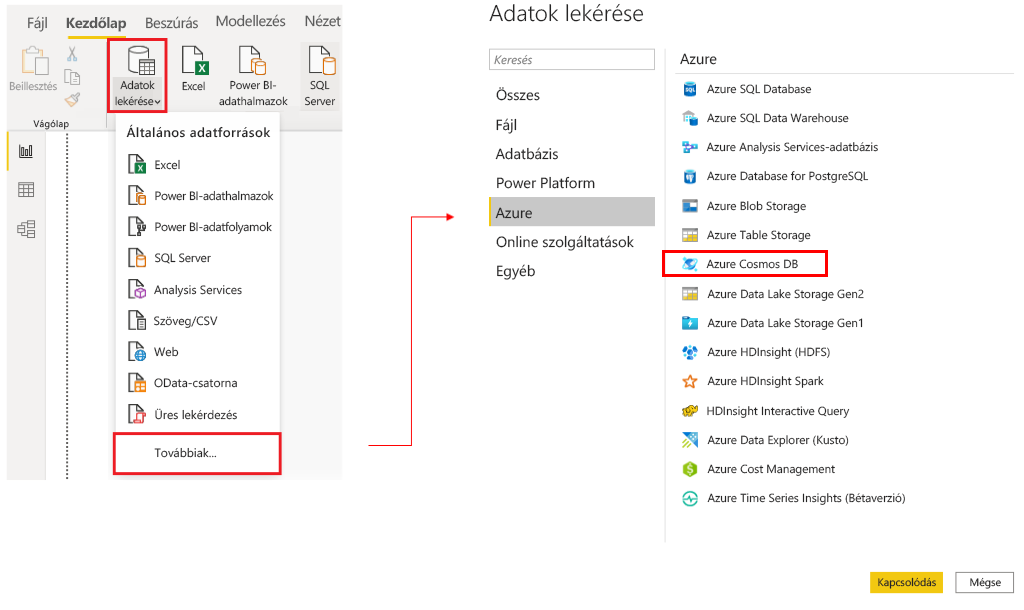Click the Keresés search field
Image resolution: width=1024 pixels, height=610 pixels.
[571, 59]
